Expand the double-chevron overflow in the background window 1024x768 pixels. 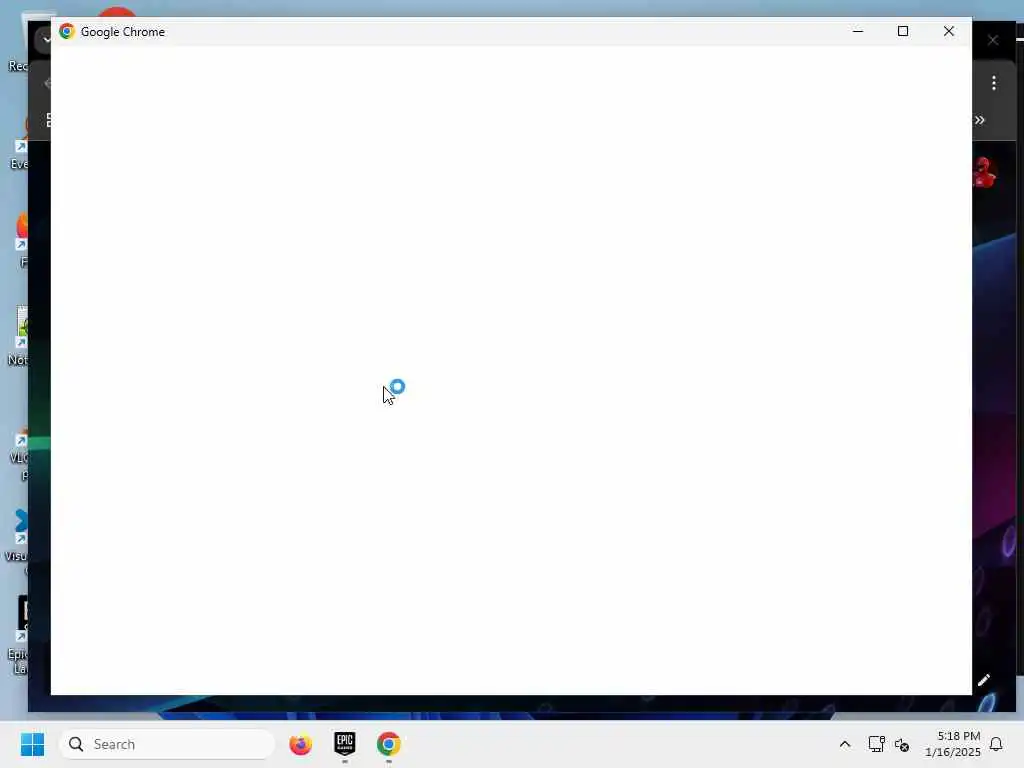click(x=980, y=120)
